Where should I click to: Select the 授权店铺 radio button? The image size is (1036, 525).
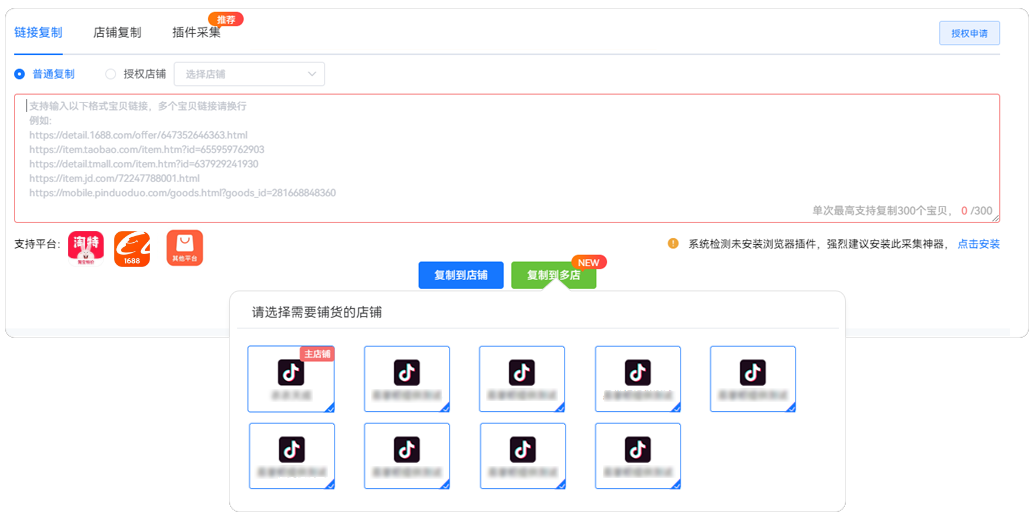[x=110, y=74]
